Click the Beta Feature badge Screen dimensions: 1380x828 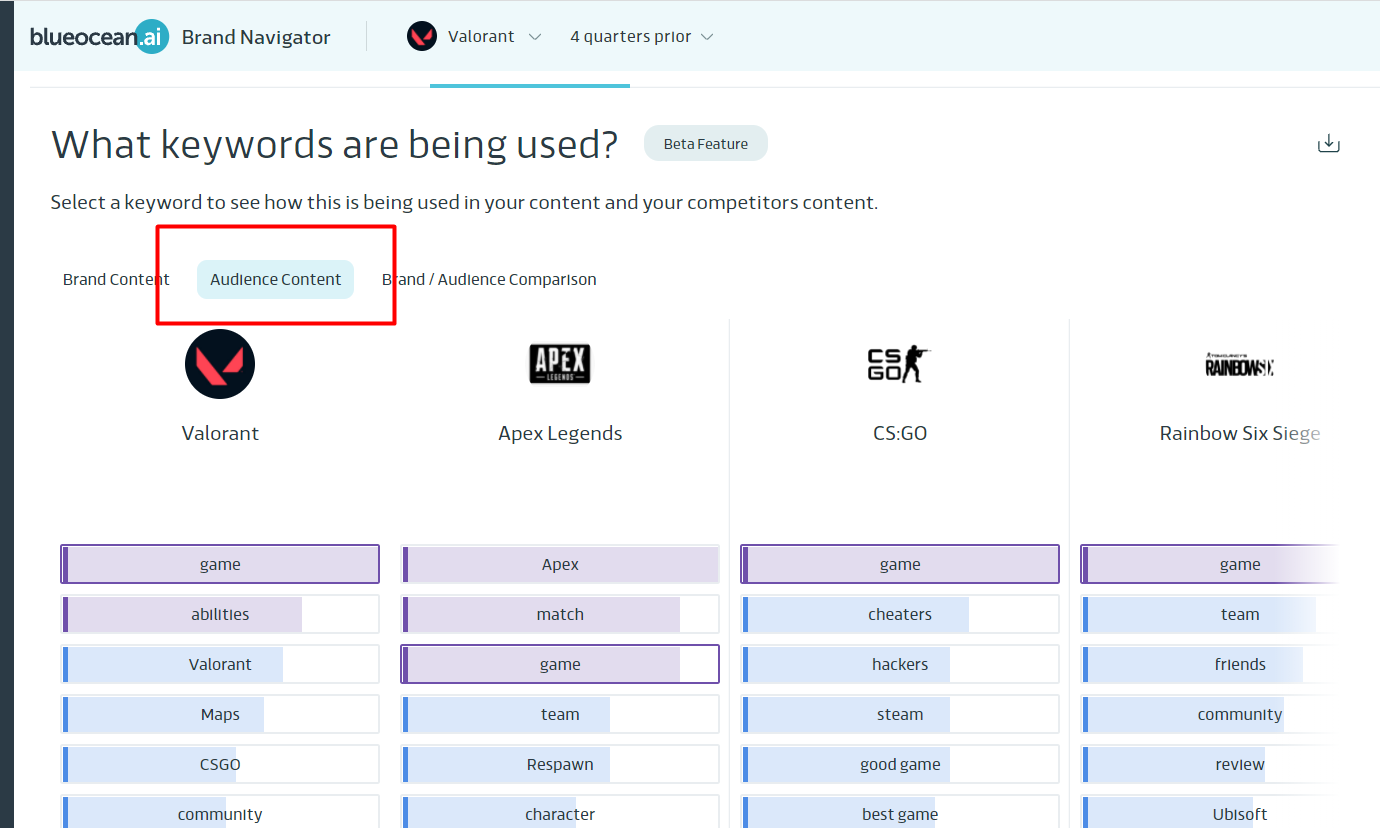pos(706,144)
